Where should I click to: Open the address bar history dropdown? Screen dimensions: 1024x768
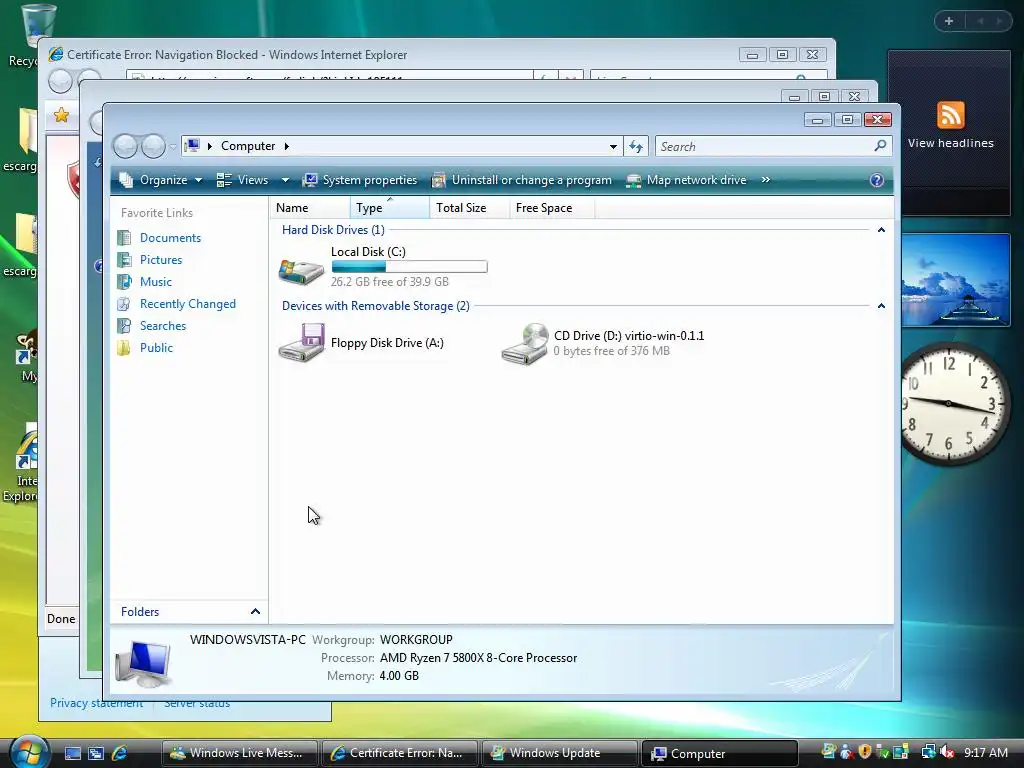pos(613,146)
